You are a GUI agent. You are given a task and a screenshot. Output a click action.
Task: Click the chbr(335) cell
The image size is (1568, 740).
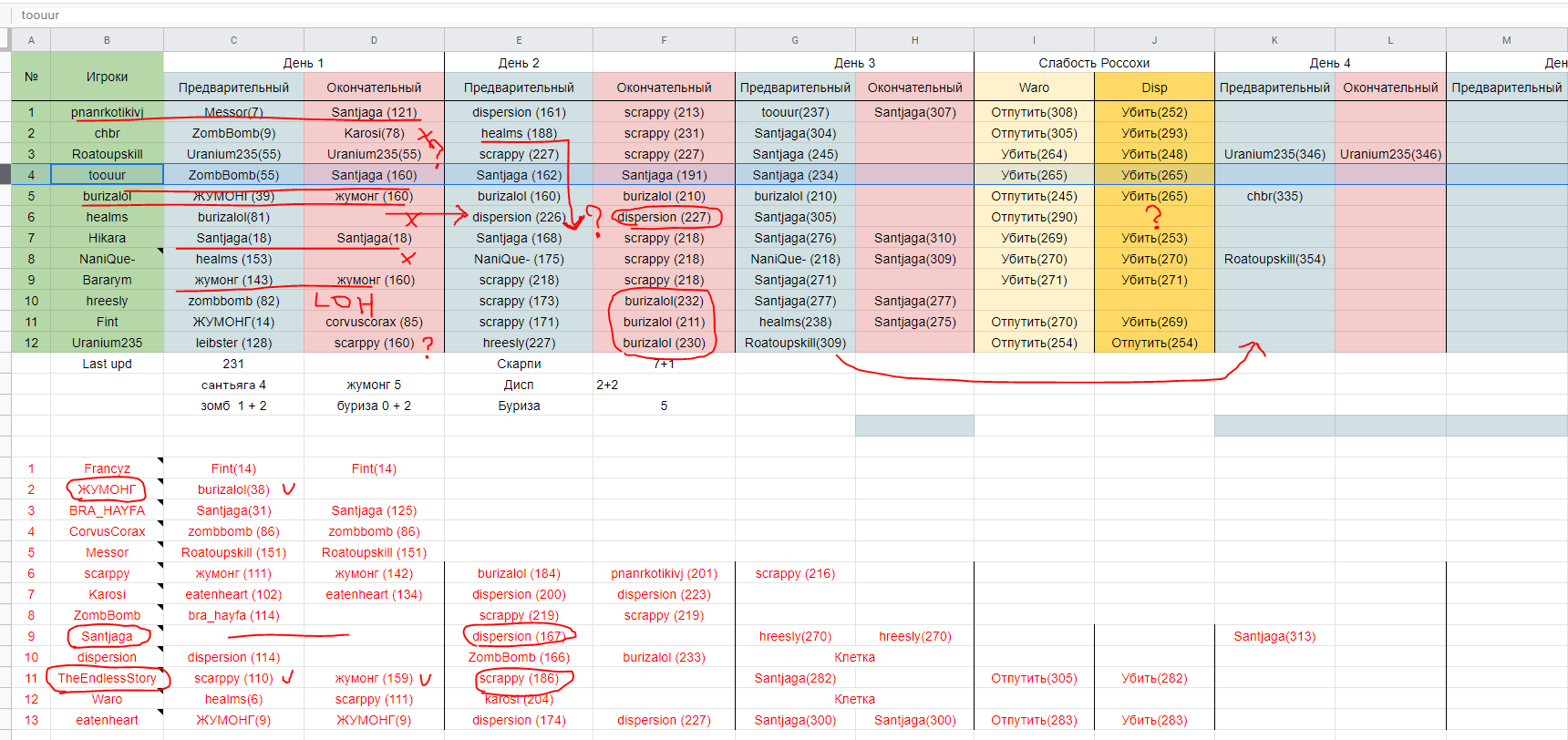pyautogui.click(x=1274, y=196)
